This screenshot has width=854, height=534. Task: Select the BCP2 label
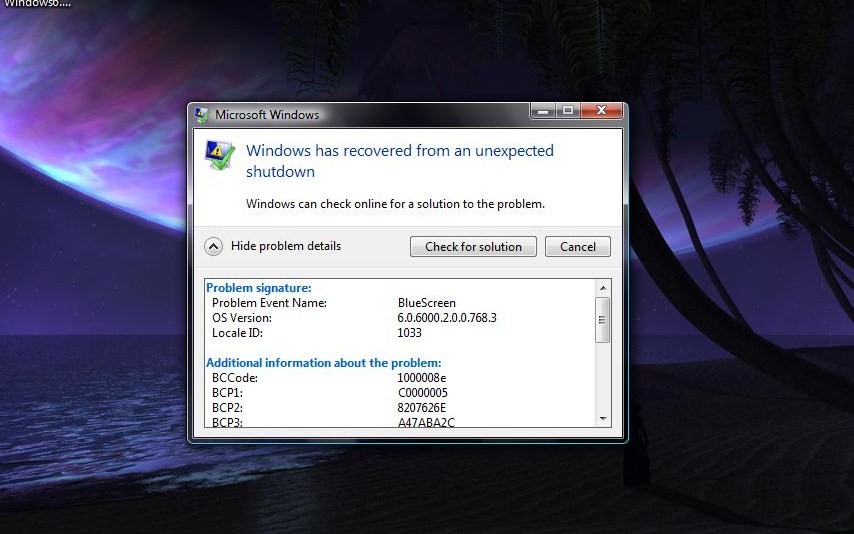coord(228,408)
